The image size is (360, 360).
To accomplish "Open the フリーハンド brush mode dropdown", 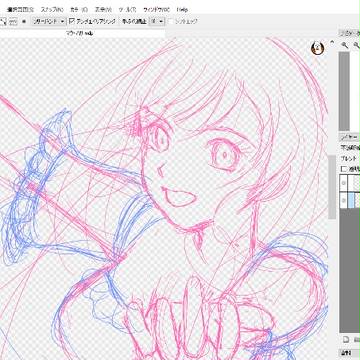I will coord(49,21).
